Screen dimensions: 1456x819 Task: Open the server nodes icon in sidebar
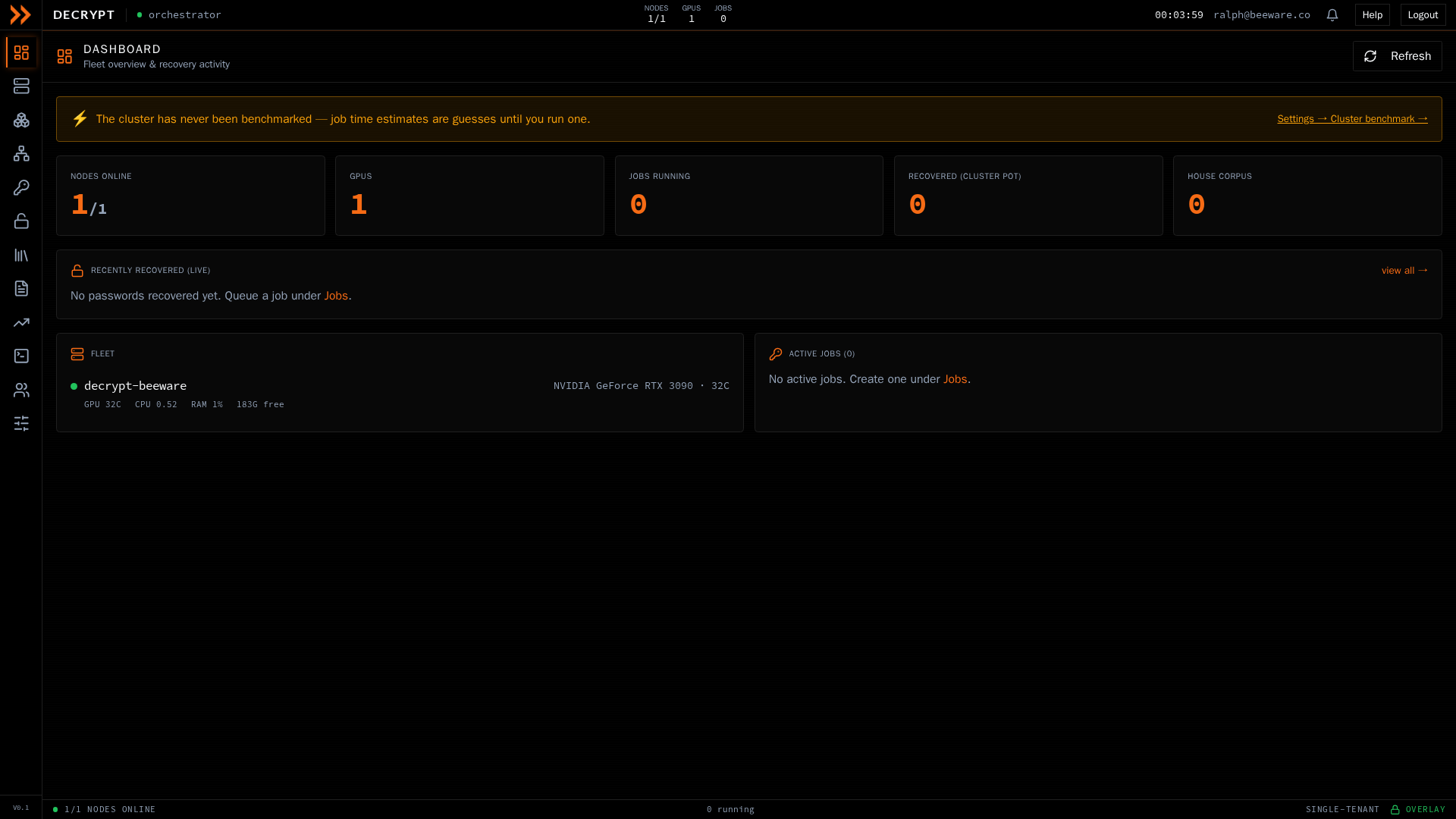tap(21, 86)
